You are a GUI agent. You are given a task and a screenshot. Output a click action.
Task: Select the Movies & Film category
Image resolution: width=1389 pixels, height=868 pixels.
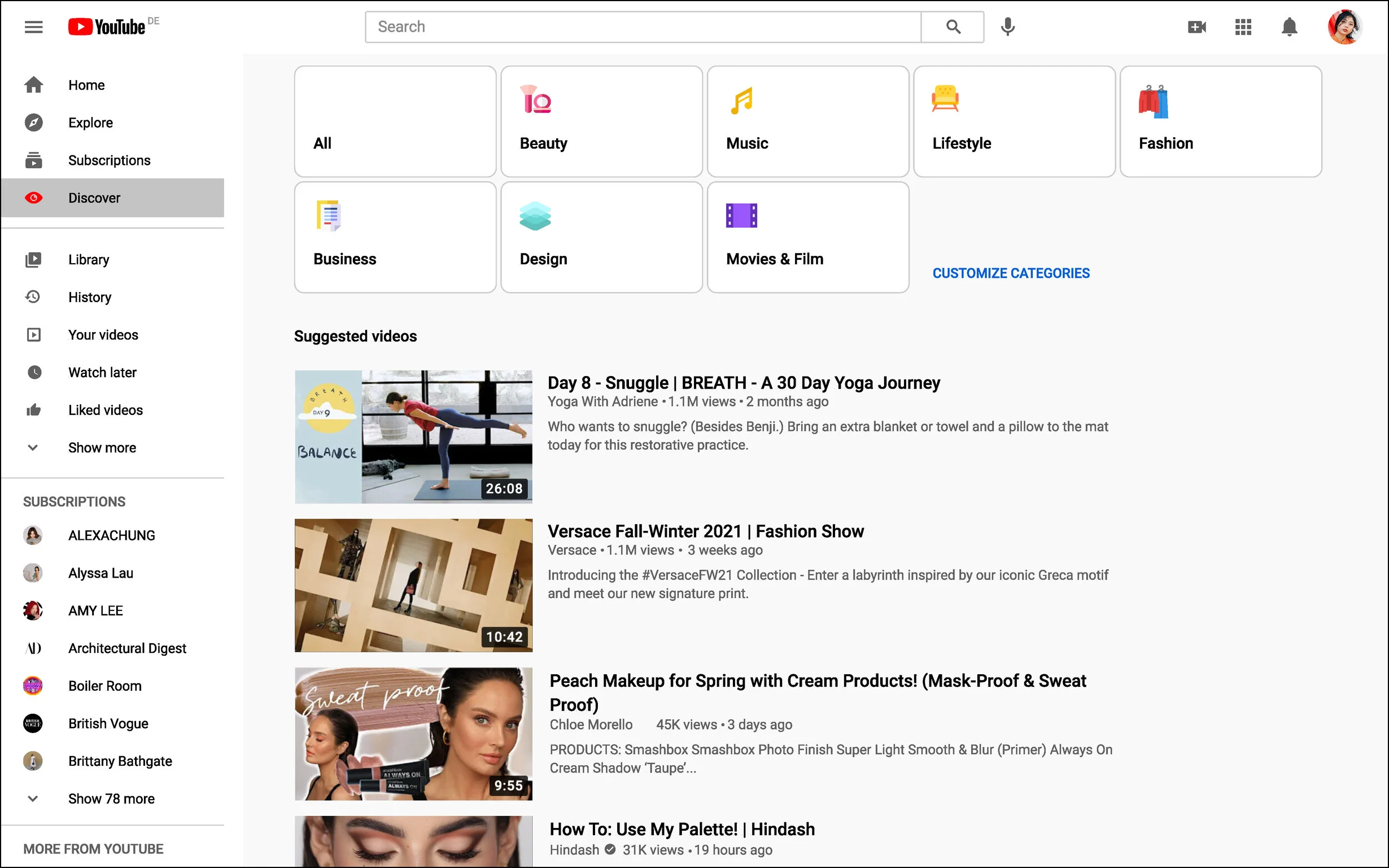point(807,237)
